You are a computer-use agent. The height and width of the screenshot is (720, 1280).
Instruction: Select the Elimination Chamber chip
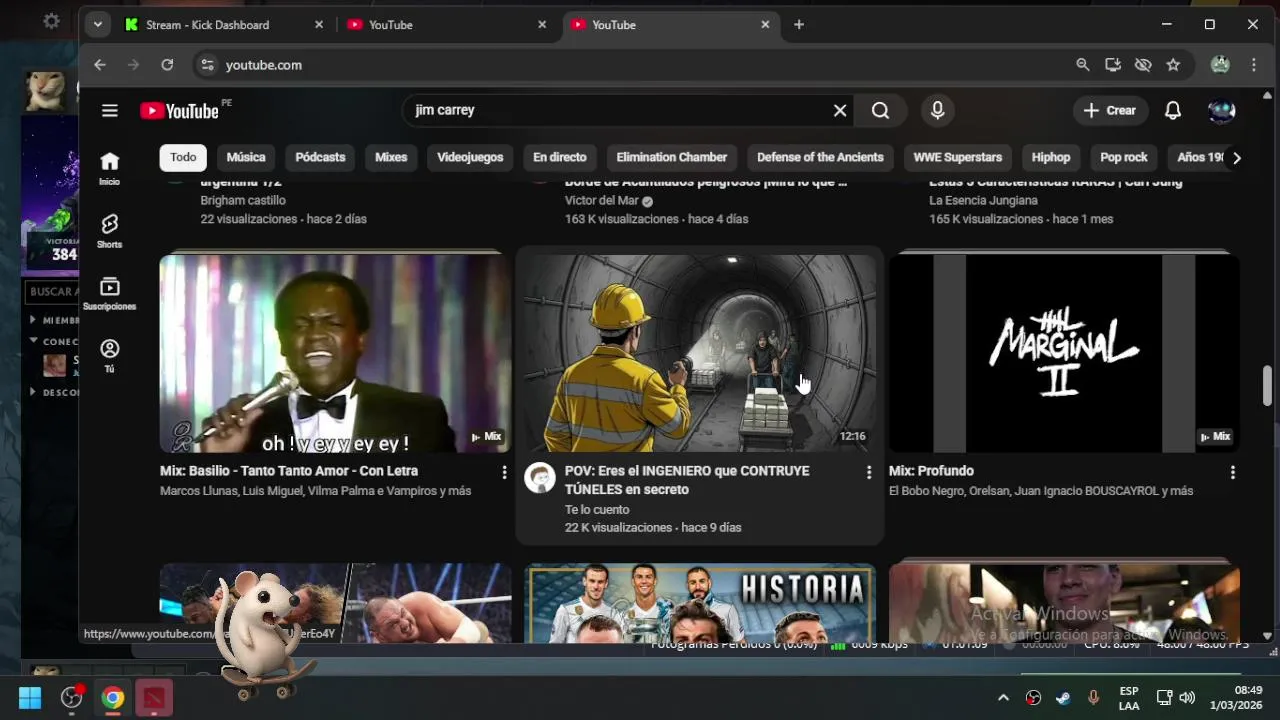[x=672, y=157]
